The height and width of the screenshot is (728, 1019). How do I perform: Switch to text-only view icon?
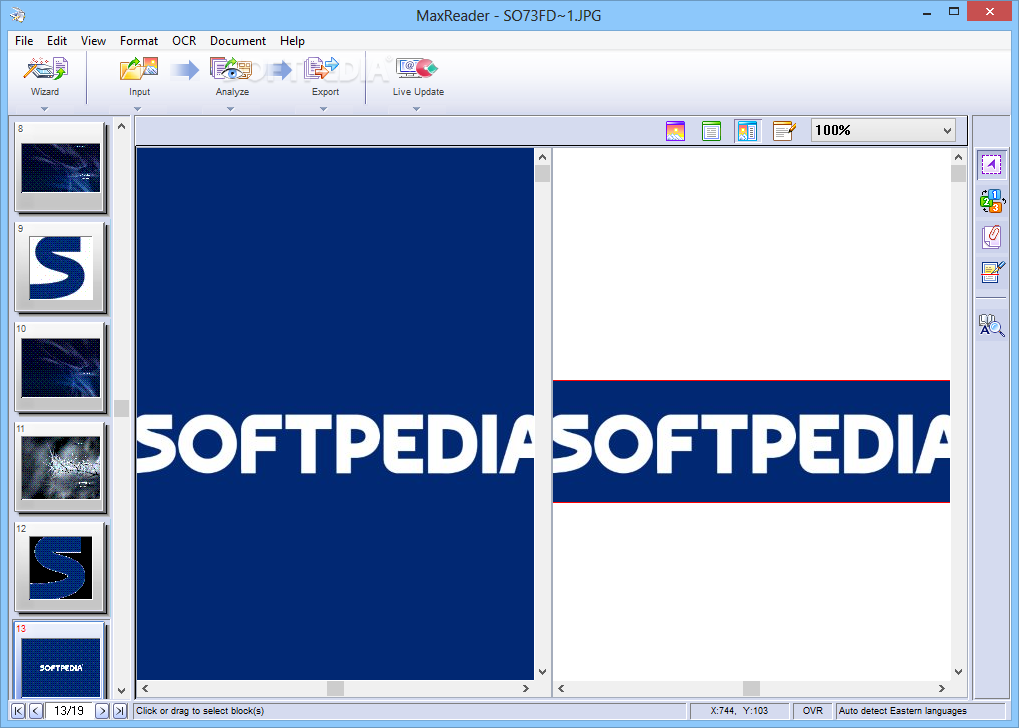712,131
